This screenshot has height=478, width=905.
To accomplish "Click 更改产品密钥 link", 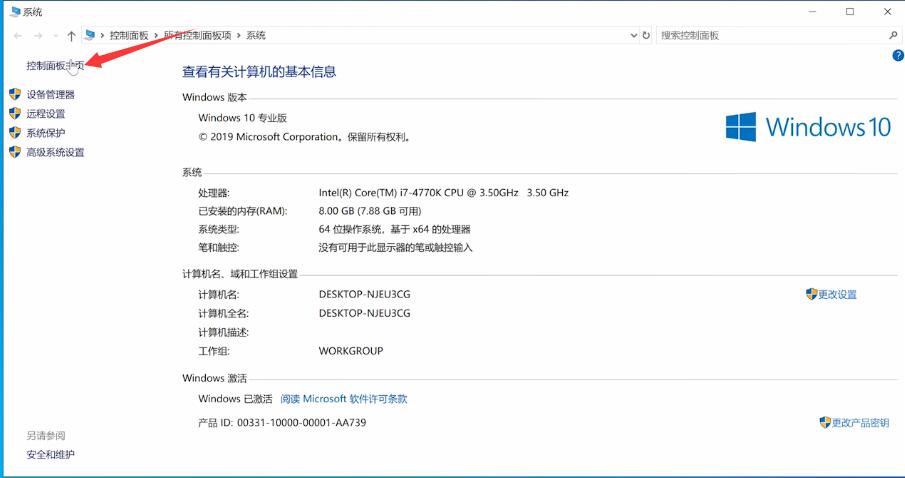I will 860,423.
